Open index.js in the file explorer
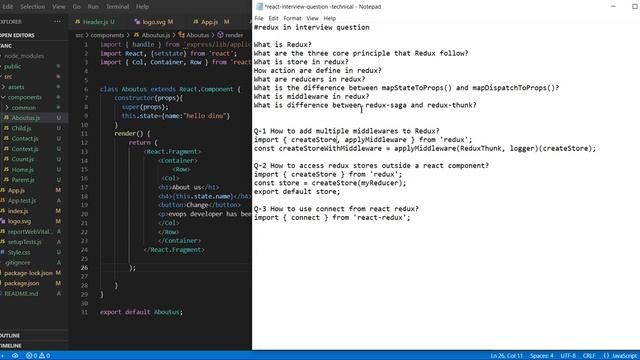Viewport: 640px width, 360px height. click(18, 211)
